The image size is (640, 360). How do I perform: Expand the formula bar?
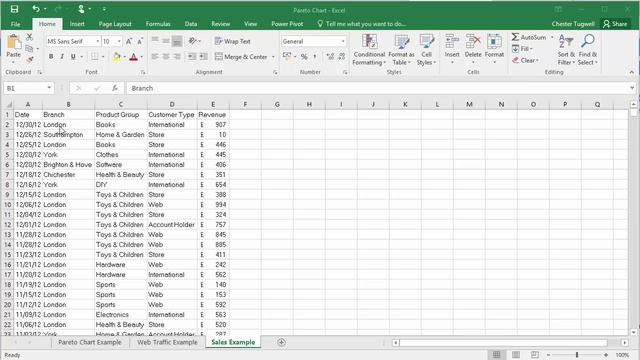pos(632,88)
